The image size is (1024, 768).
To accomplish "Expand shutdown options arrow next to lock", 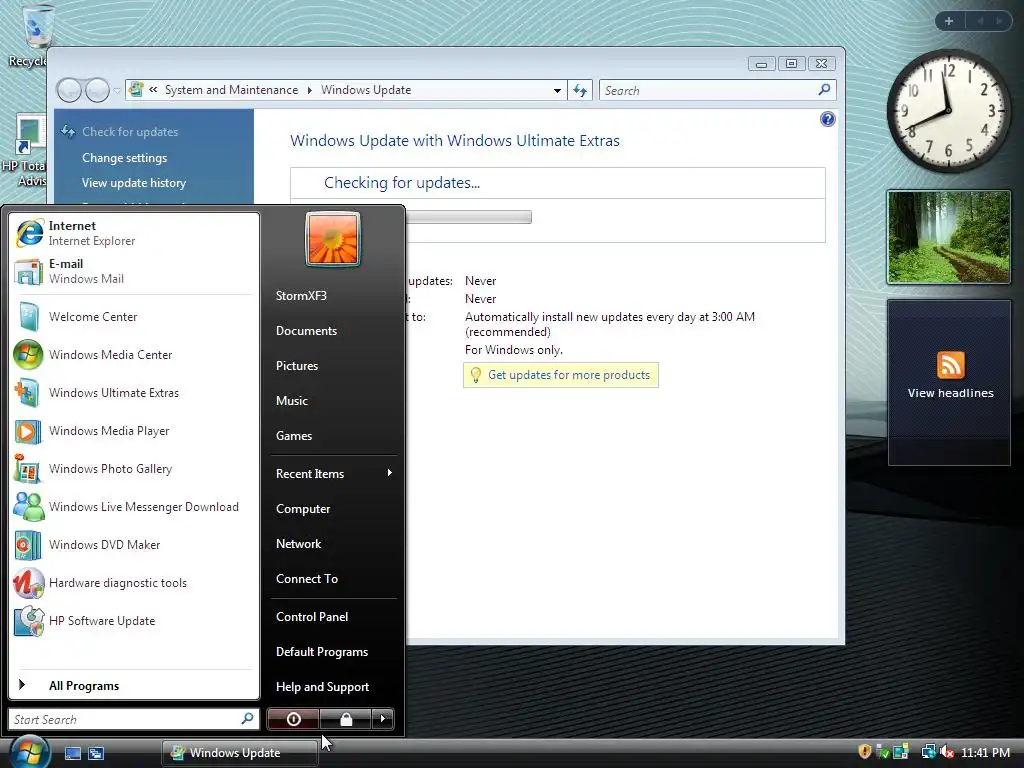I will [383, 719].
